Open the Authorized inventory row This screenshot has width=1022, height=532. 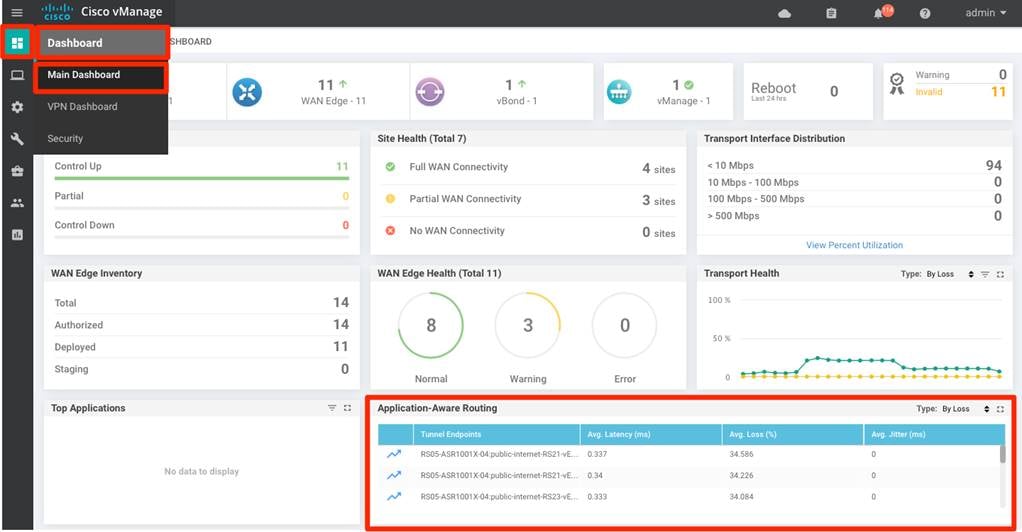click(x=201, y=325)
